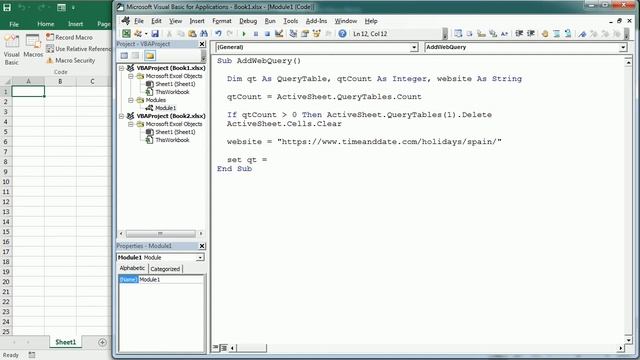Click cell A1 in the Excel worksheet
Image resolution: width=640 pixels, height=360 pixels.
pos(28,91)
